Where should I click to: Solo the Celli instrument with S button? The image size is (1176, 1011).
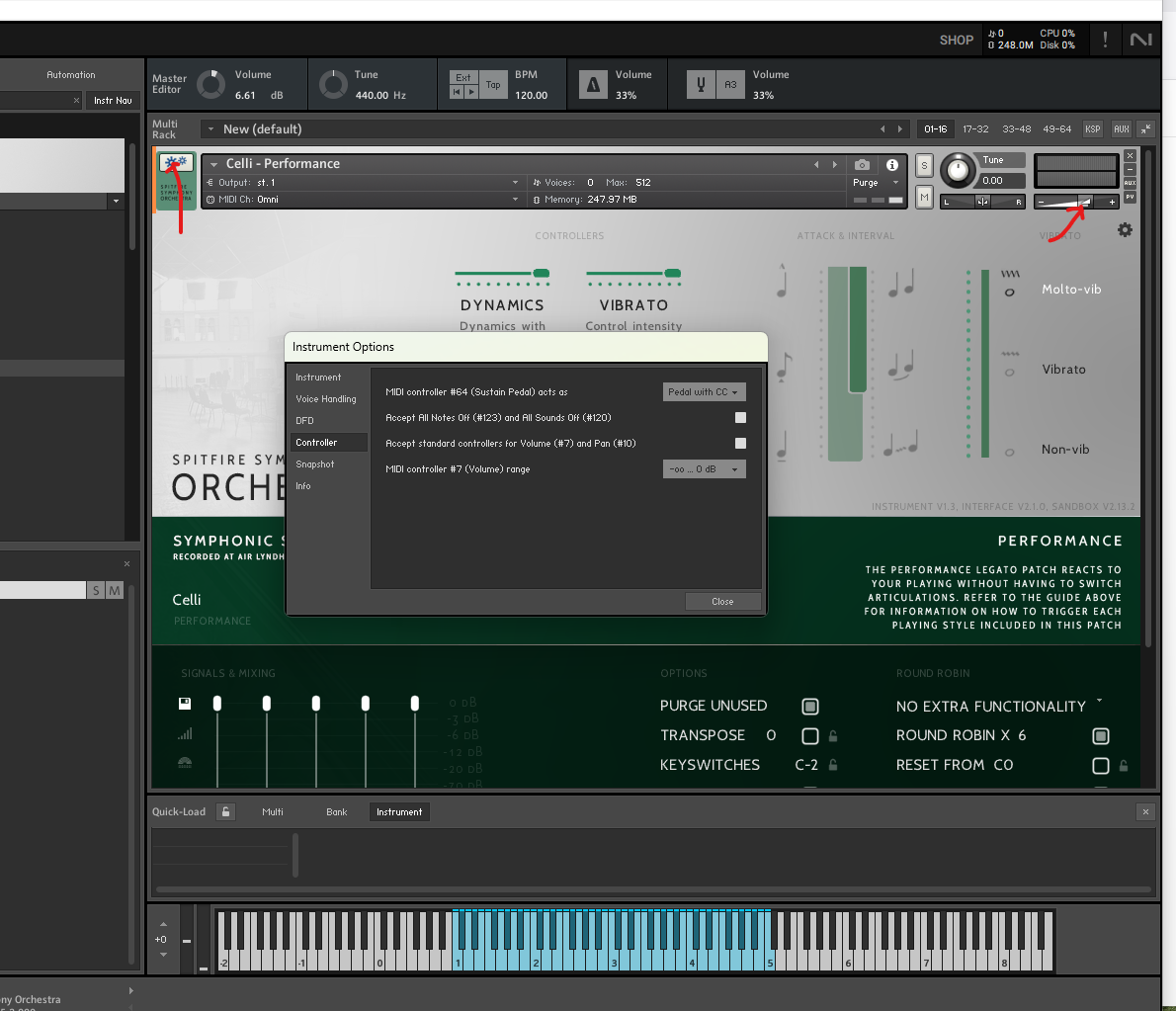pos(924,165)
